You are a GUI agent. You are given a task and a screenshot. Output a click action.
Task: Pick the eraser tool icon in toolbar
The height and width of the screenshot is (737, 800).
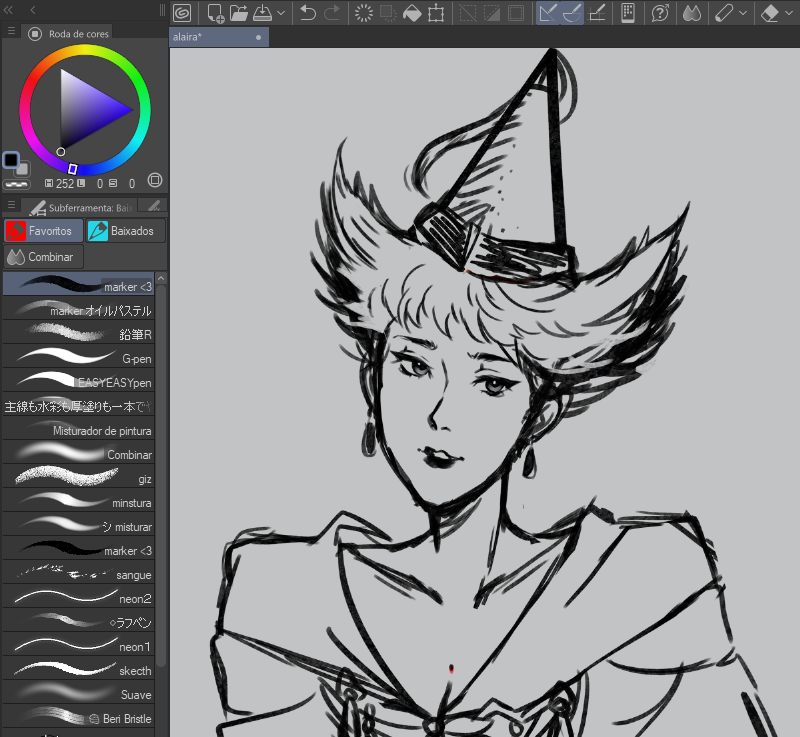[x=769, y=13]
